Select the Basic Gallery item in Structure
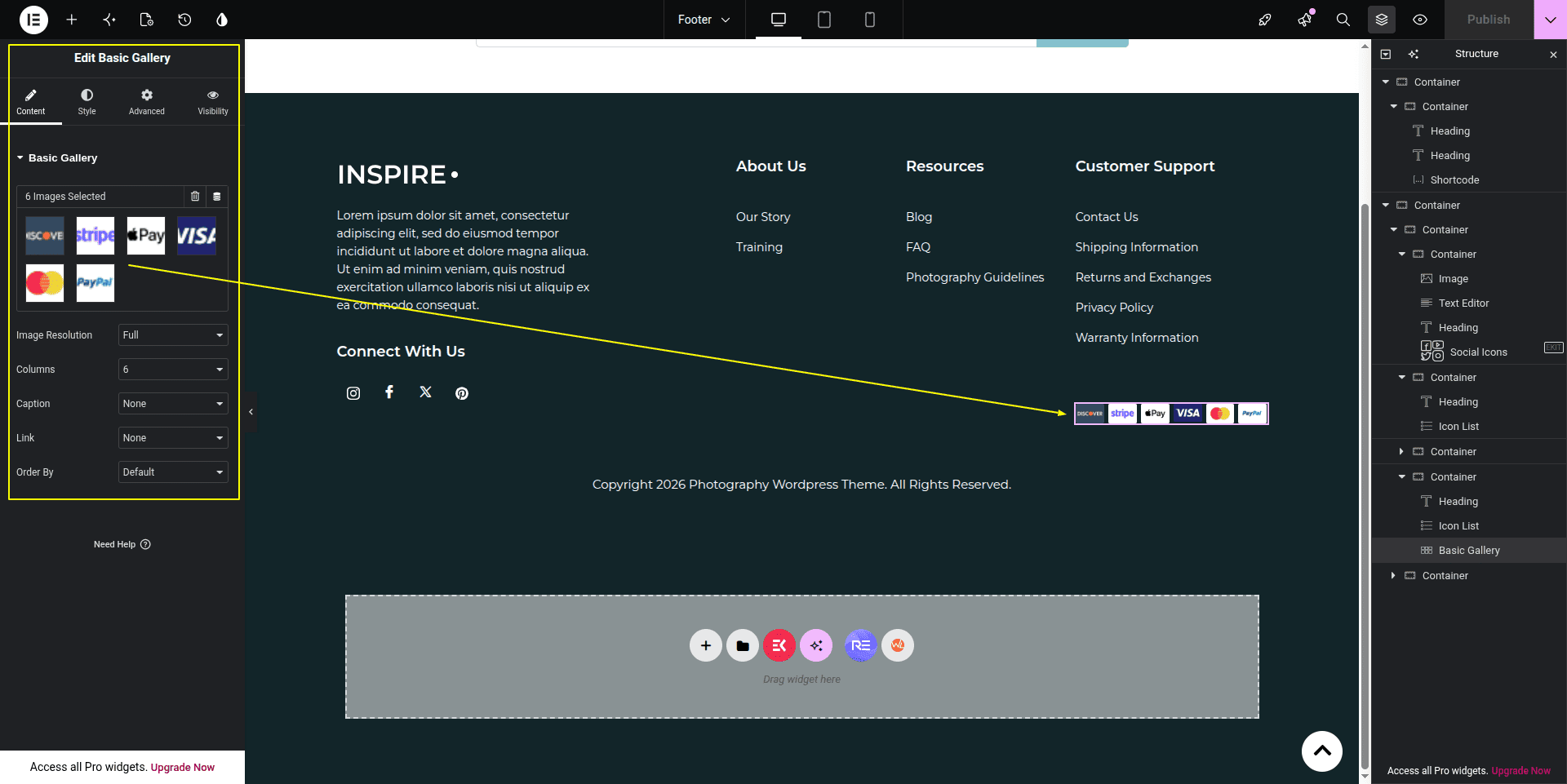 pyautogui.click(x=1469, y=551)
